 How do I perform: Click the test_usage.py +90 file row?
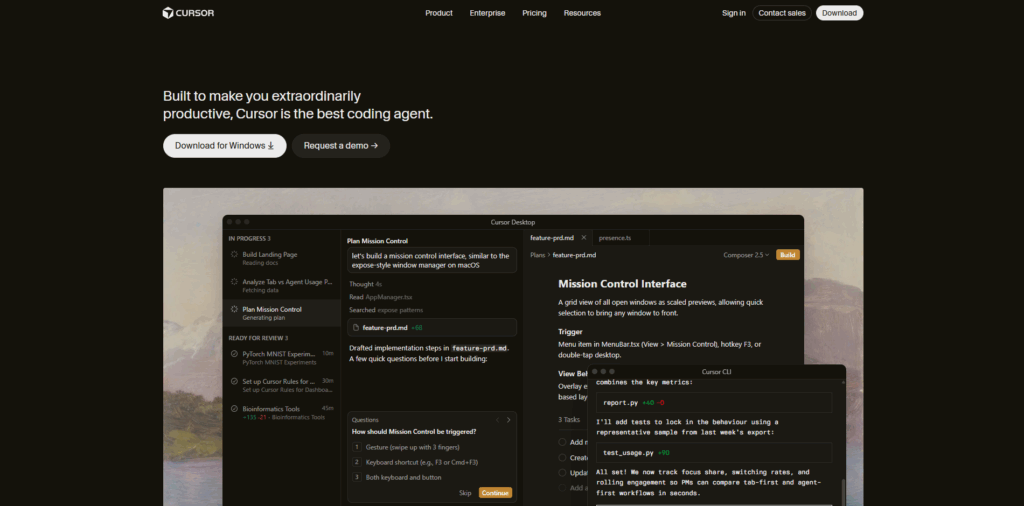[714, 452]
